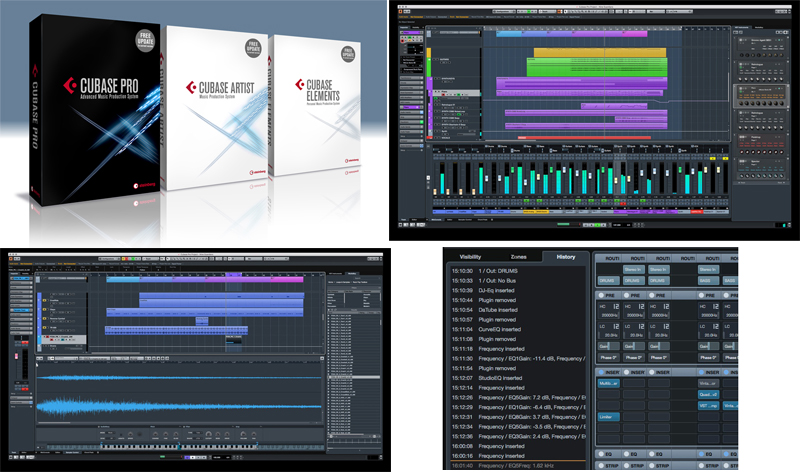Toggle EQ section on the leftmost mixer channel
Screen dimensions: 800x476
point(601,454)
